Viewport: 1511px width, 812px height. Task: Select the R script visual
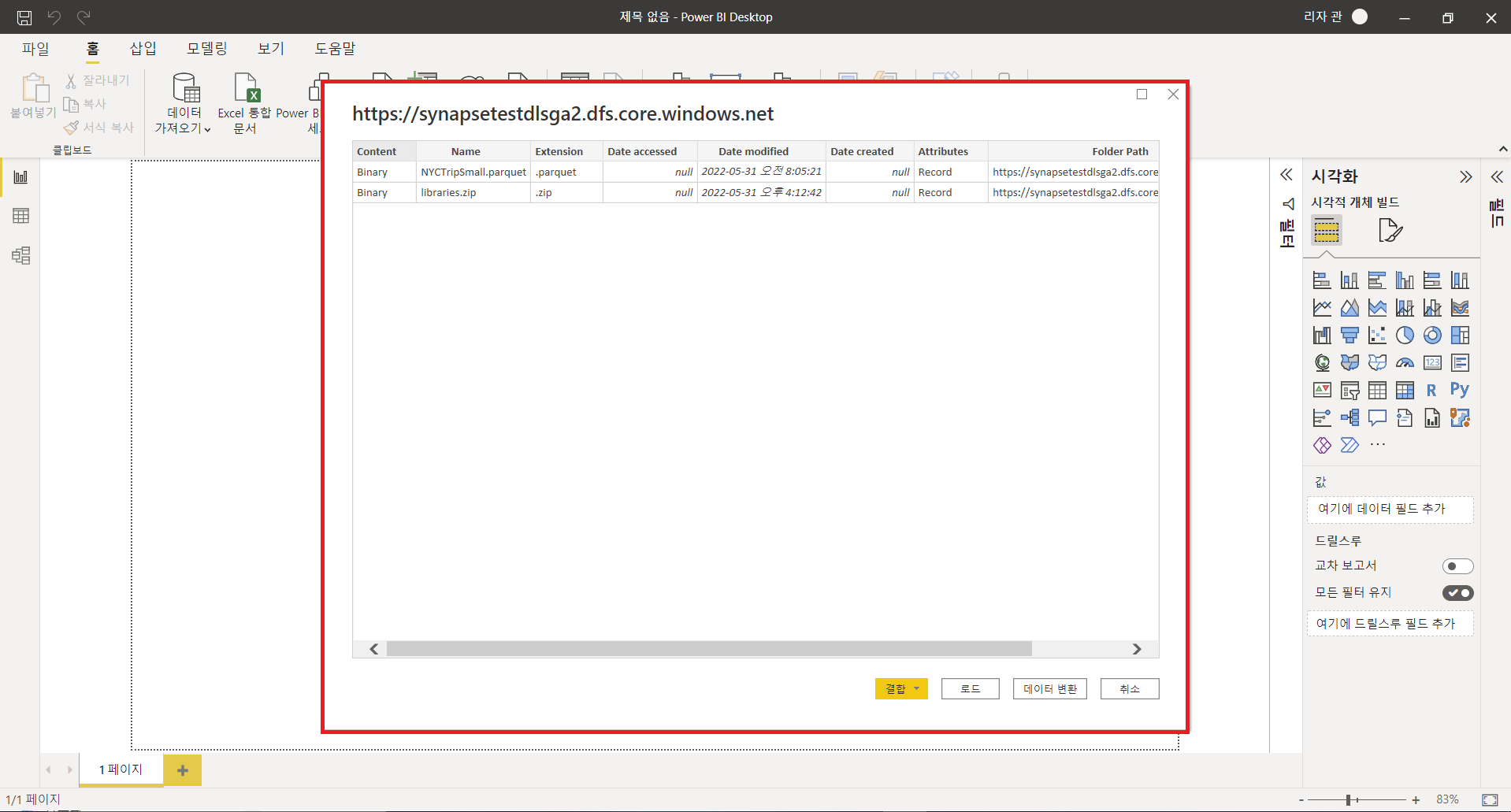(1432, 391)
